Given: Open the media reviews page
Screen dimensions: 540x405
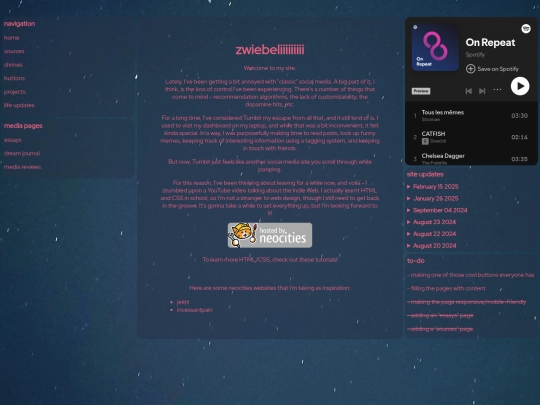Looking at the screenshot, I should (22, 167).
